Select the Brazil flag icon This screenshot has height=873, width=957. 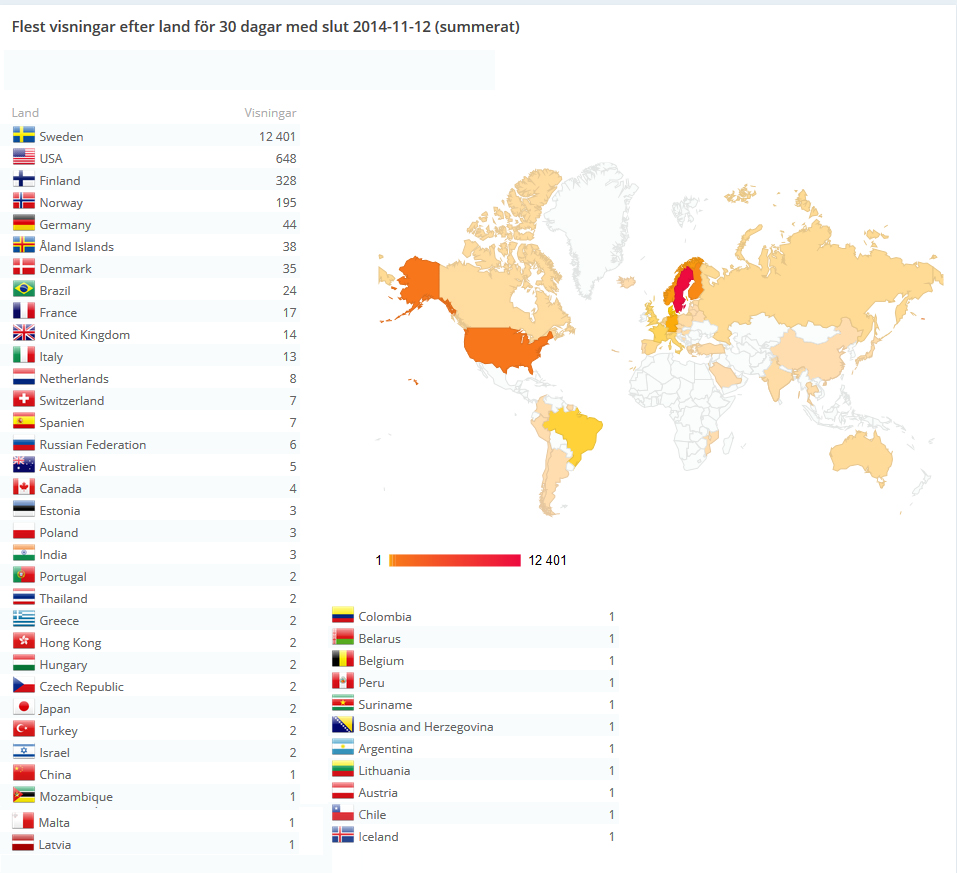[24, 289]
